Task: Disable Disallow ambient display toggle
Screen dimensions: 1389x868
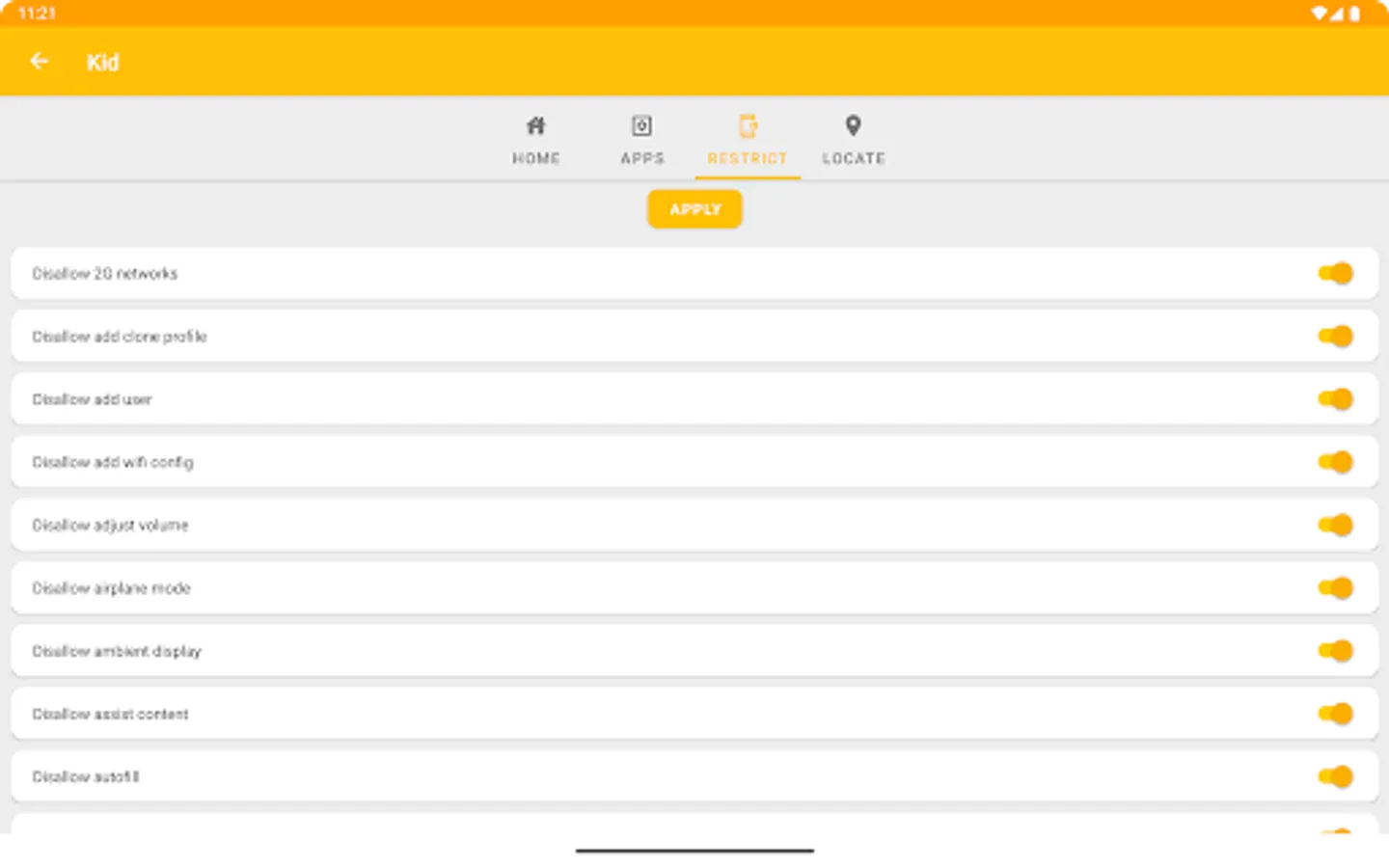Action: 1335,651
